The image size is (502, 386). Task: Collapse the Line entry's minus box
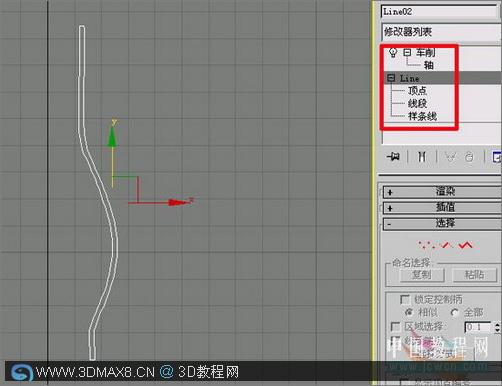pyautogui.click(x=391, y=78)
